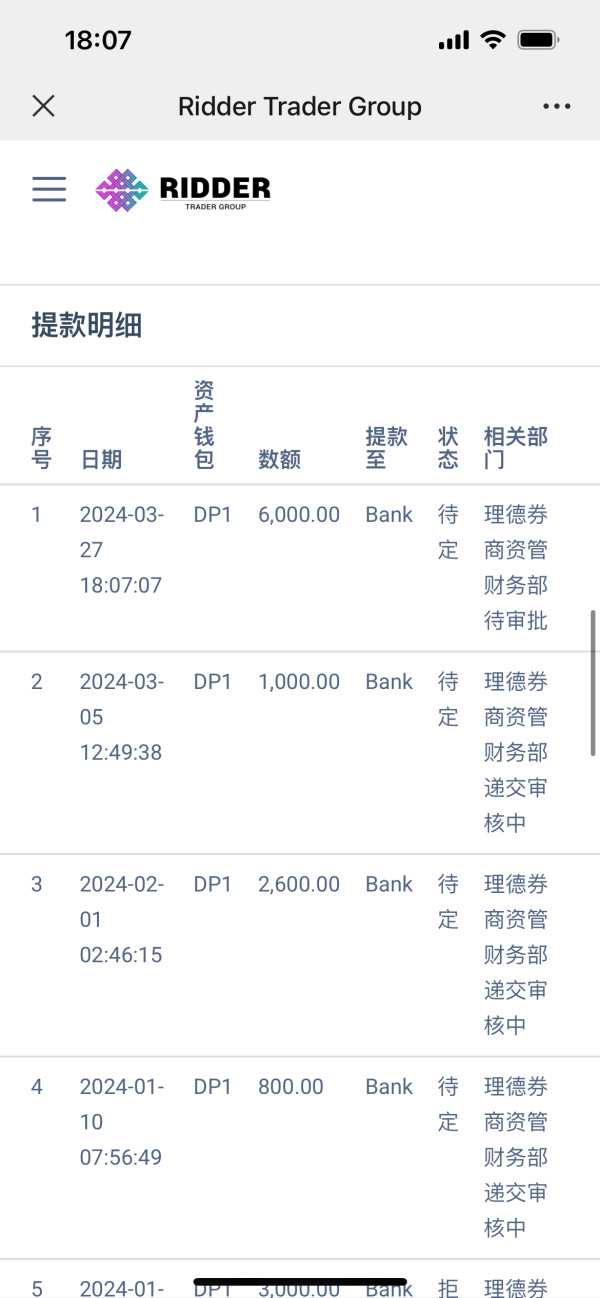Open the hamburger navigation menu
Viewport: 600px width, 1298px height.
click(x=49, y=189)
